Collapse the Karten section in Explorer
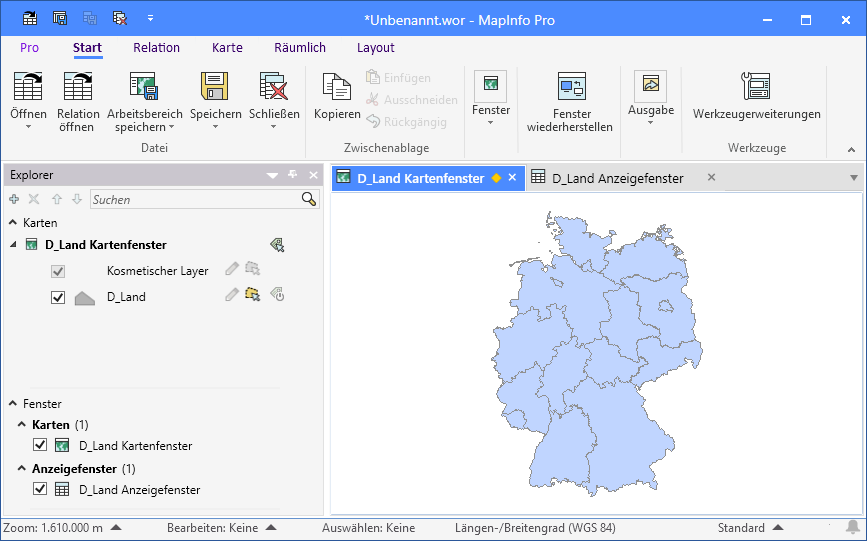Viewport: 867px width, 541px height. tap(13, 222)
